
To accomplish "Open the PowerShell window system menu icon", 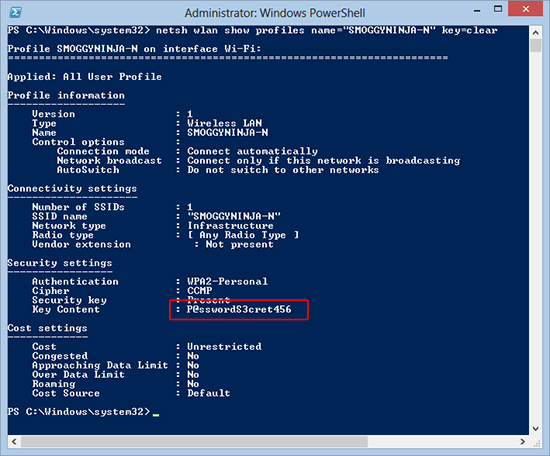I will coord(15,13).
